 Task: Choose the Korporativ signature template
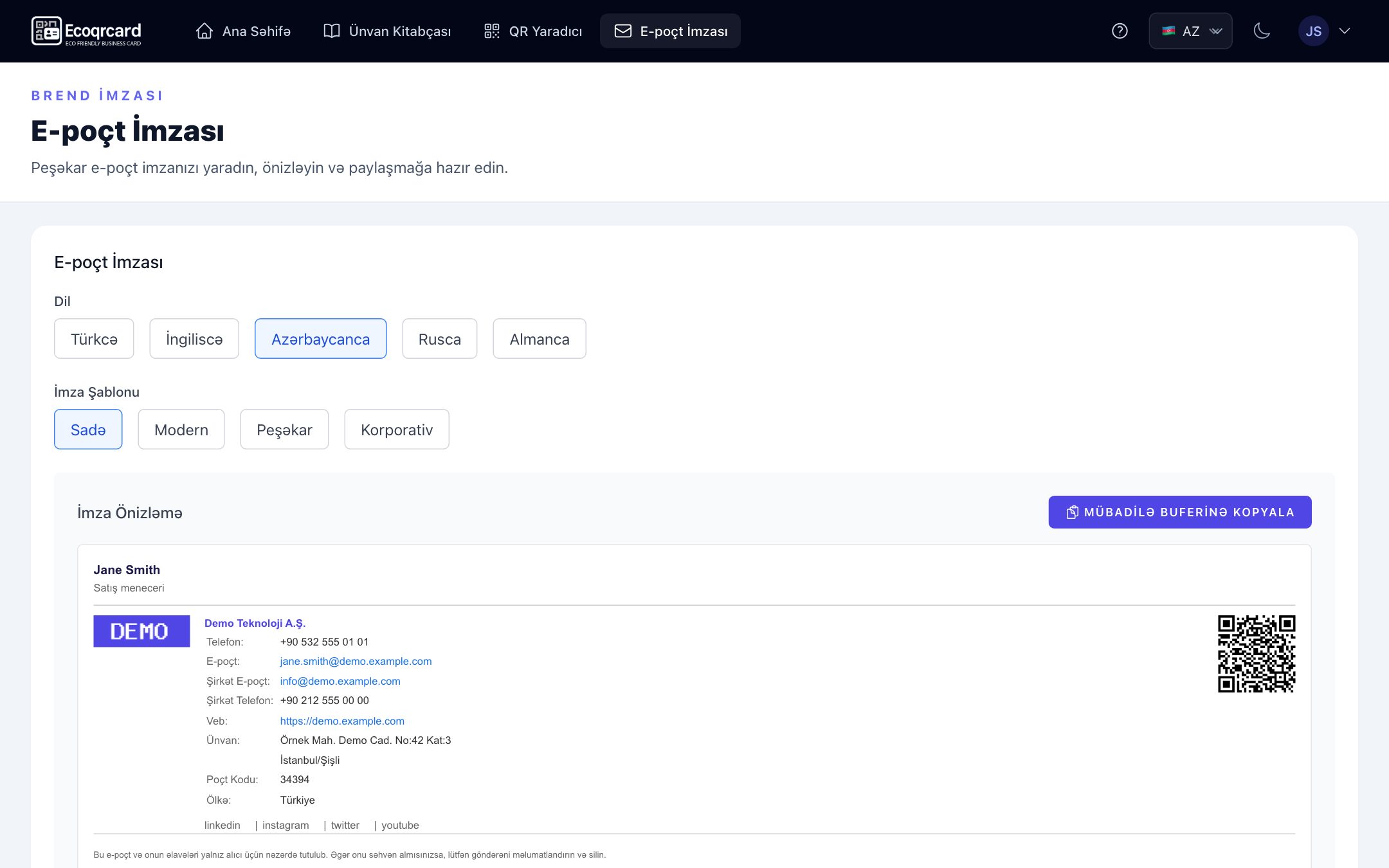[x=397, y=429]
